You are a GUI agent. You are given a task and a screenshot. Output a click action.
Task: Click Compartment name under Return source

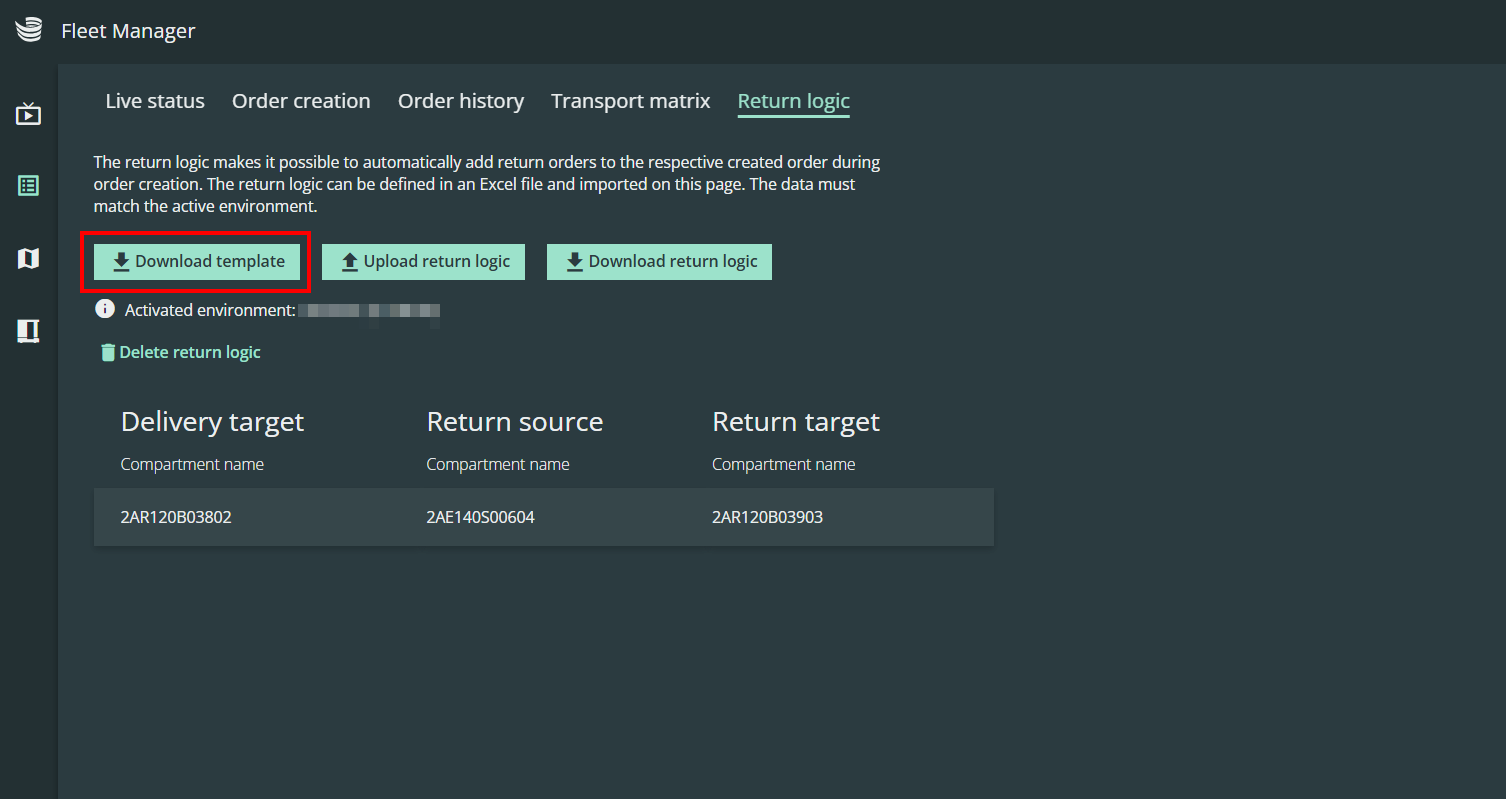498,464
